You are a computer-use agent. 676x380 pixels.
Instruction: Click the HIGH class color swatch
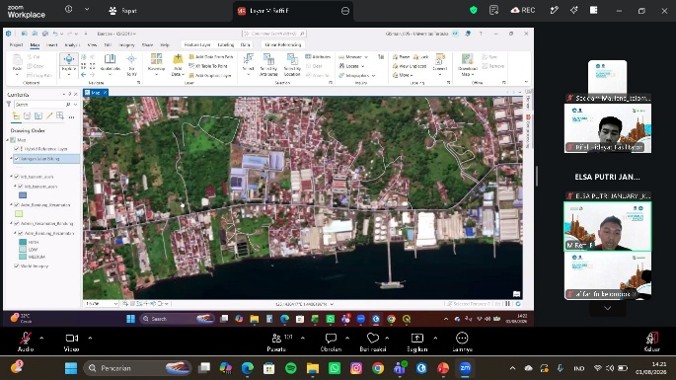tap(23, 242)
